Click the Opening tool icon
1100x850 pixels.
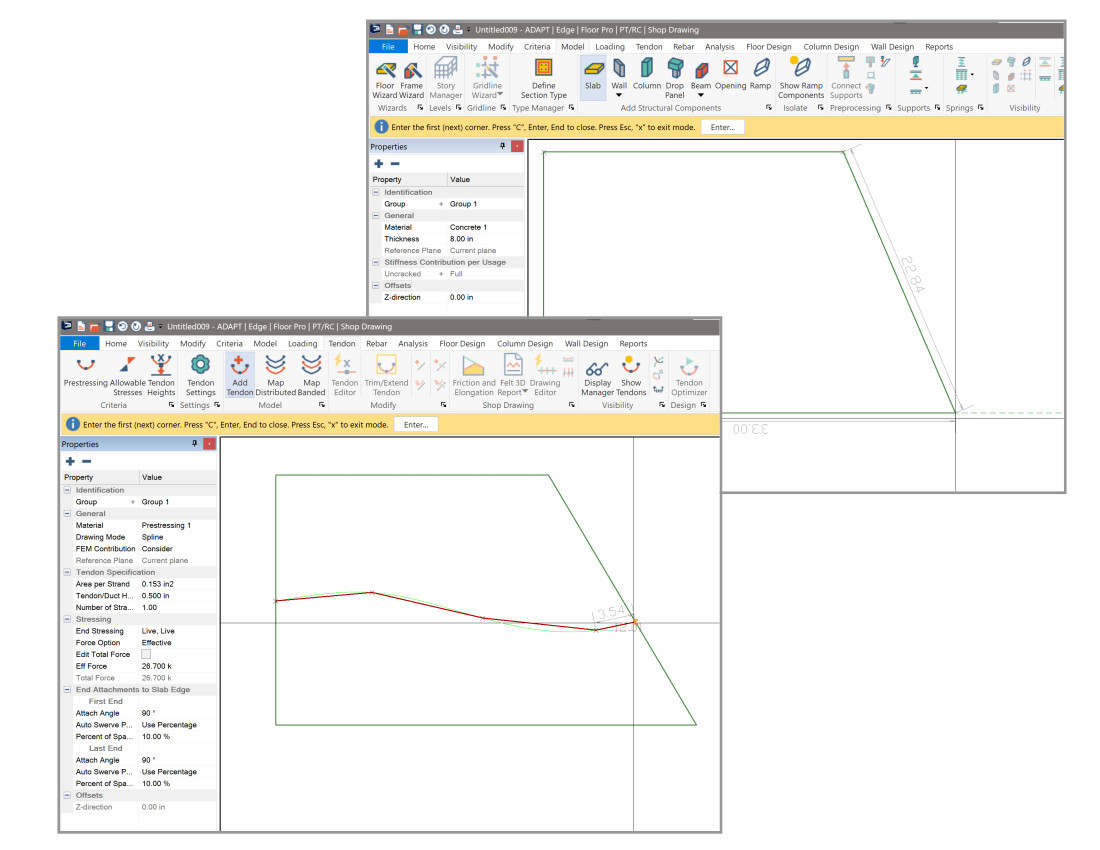click(x=730, y=70)
